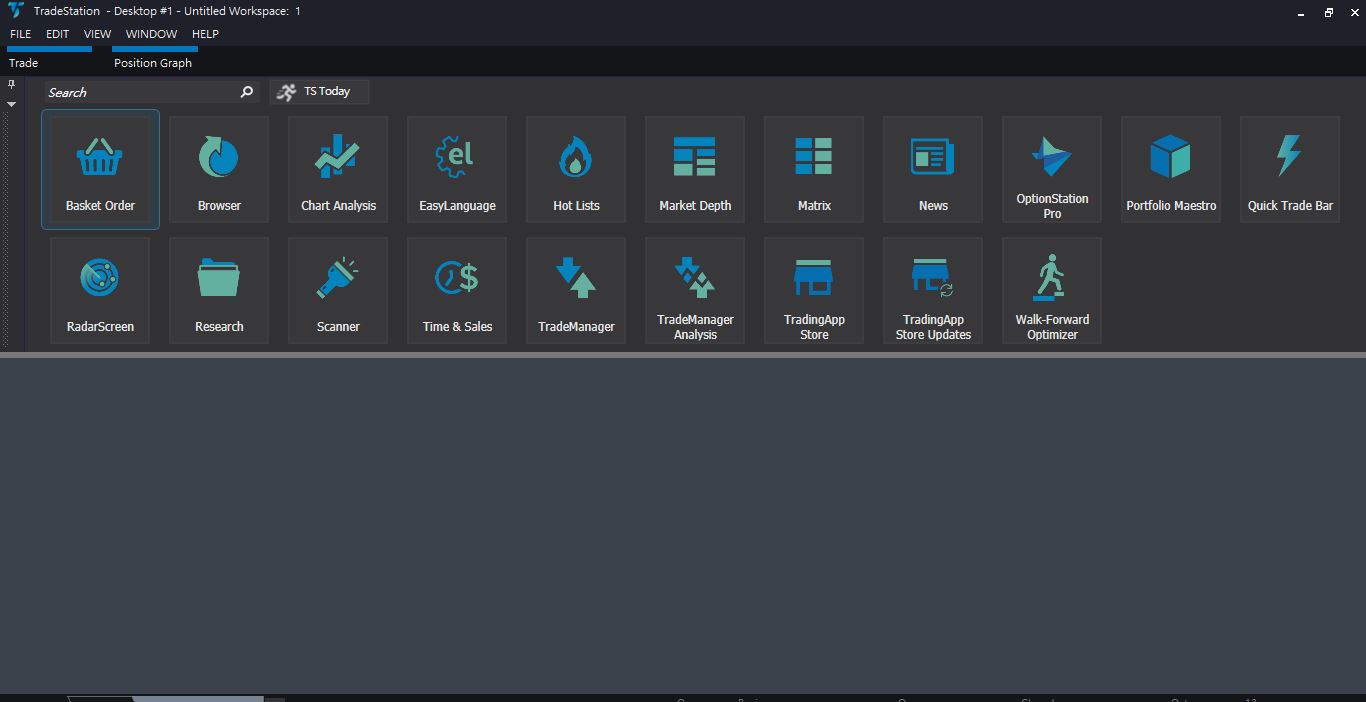Open the Matrix app
1366x702 pixels.
(814, 170)
